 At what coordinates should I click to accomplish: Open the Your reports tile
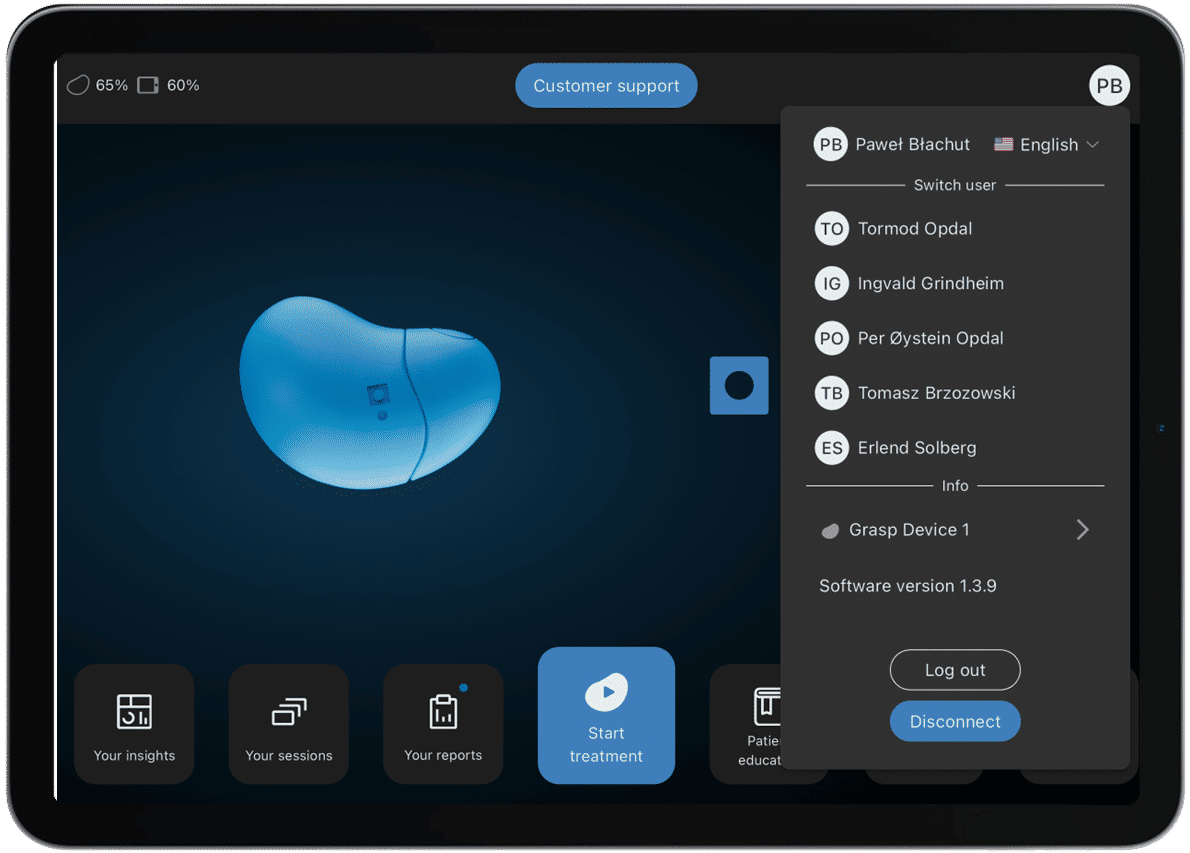(x=443, y=723)
